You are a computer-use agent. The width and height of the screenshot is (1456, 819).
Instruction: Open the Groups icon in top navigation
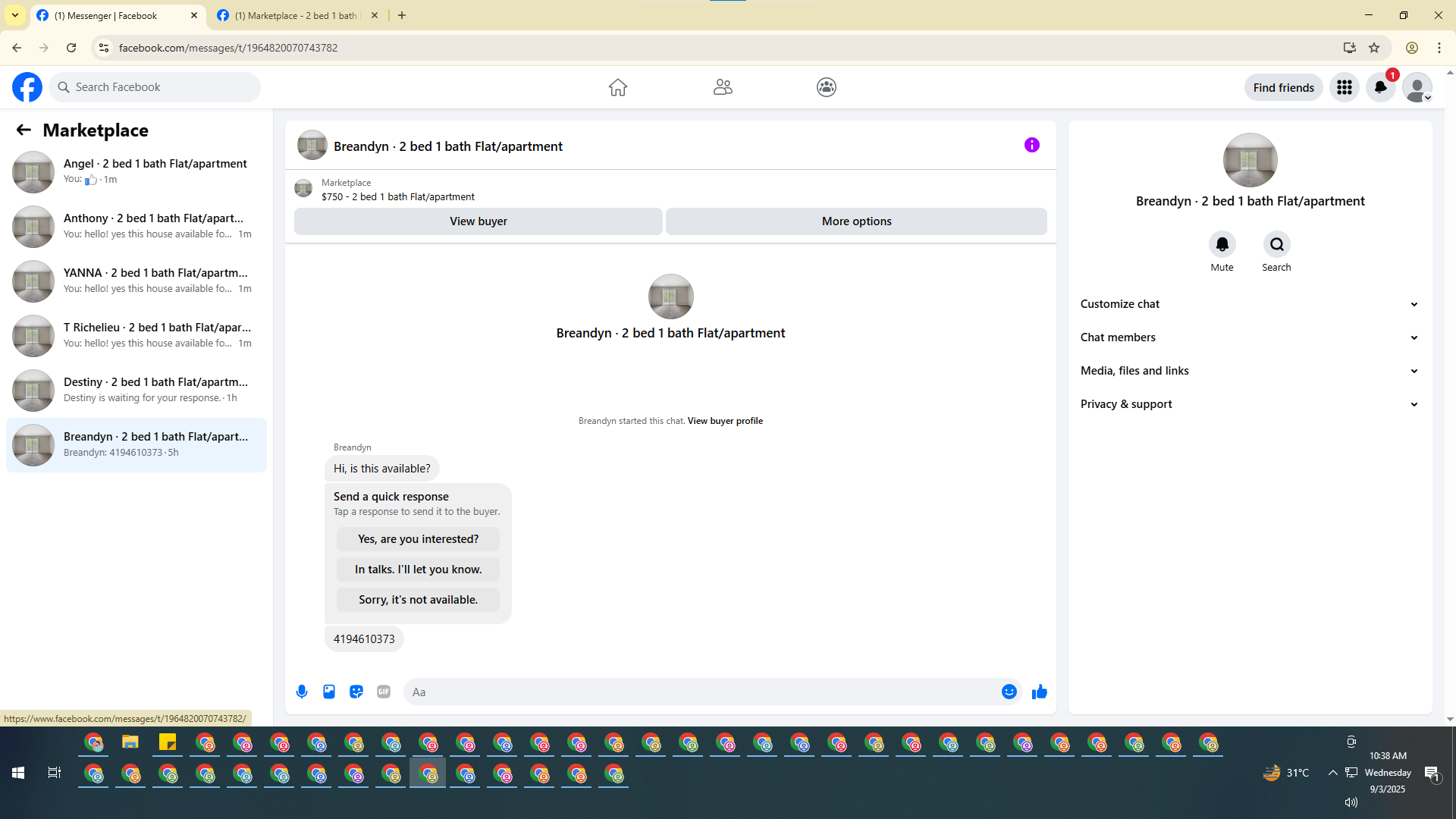click(827, 87)
